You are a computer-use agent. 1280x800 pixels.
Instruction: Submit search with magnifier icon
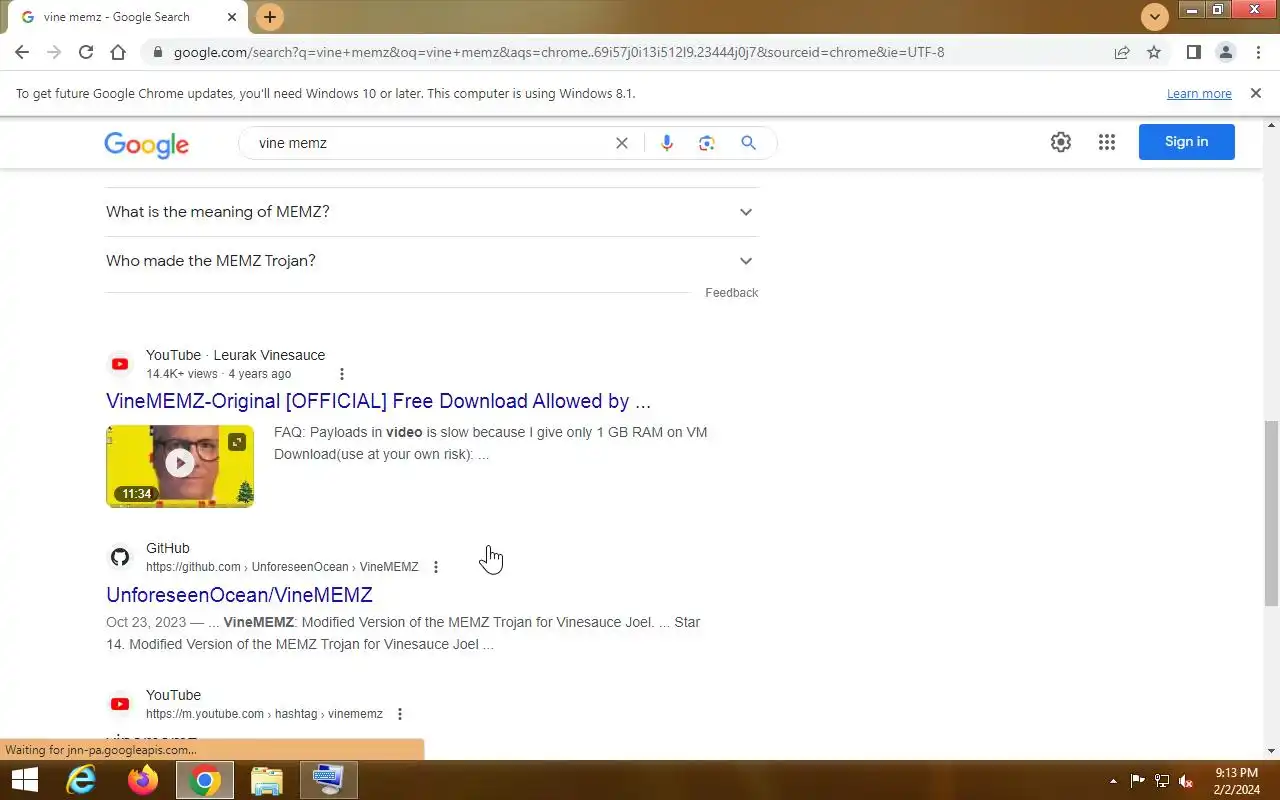(x=748, y=143)
